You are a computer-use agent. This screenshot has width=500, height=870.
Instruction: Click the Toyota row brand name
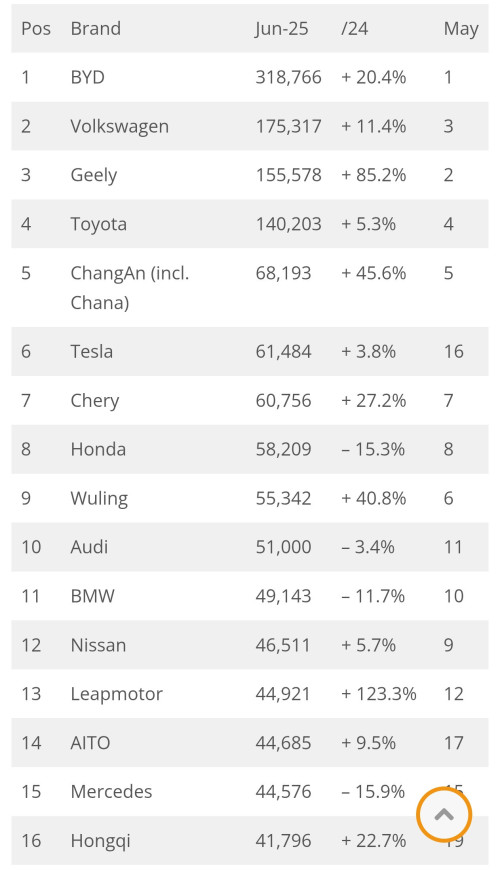pyautogui.click(x=99, y=224)
